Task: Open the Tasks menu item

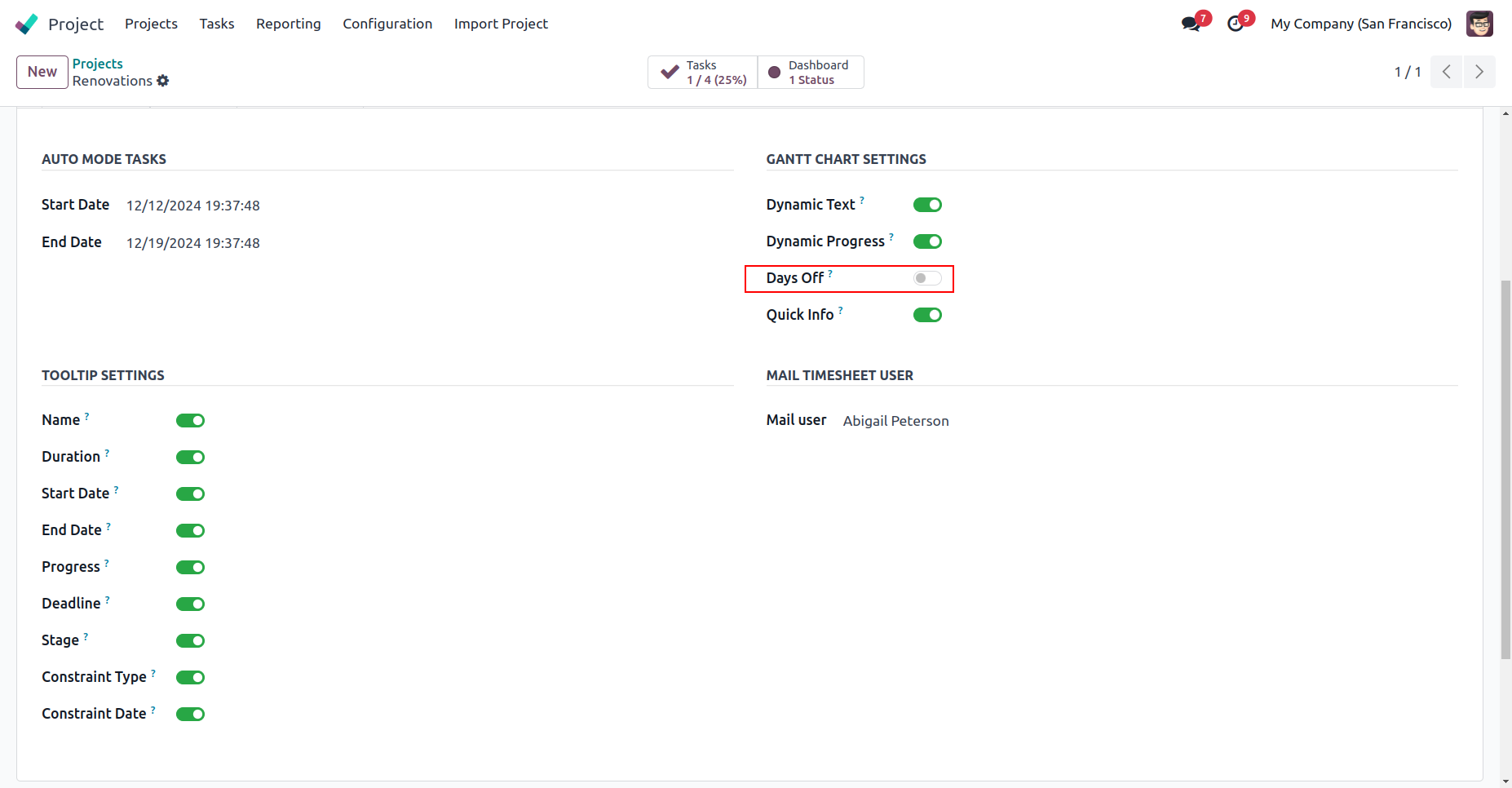Action: (217, 24)
